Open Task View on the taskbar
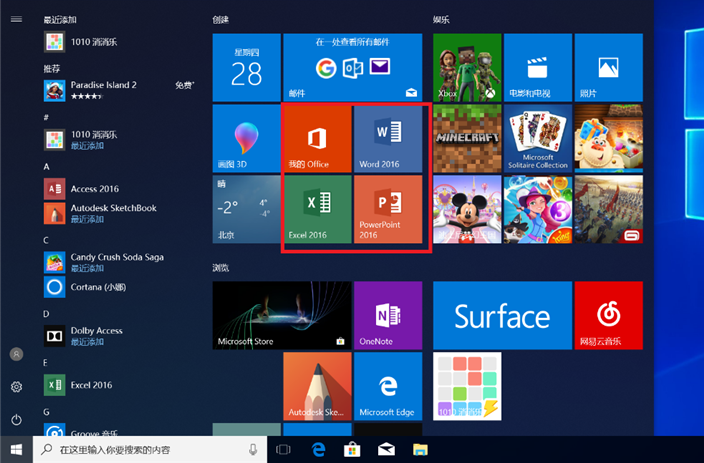Image resolution: width=704 pixels, height=463 pixels. (x=283, y=450)
